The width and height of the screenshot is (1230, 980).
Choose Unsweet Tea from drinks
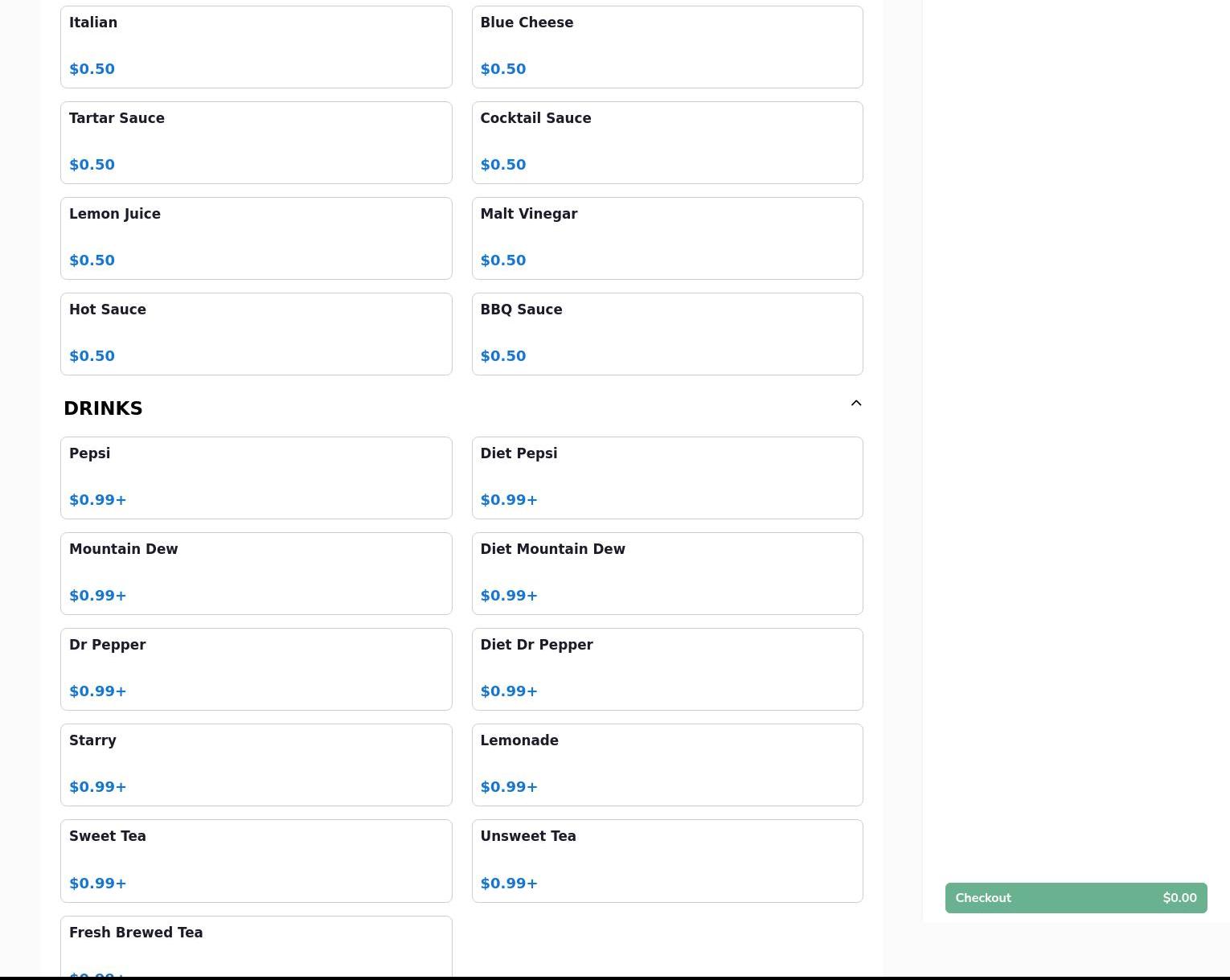pyautogui.click(x=666, y=860)
